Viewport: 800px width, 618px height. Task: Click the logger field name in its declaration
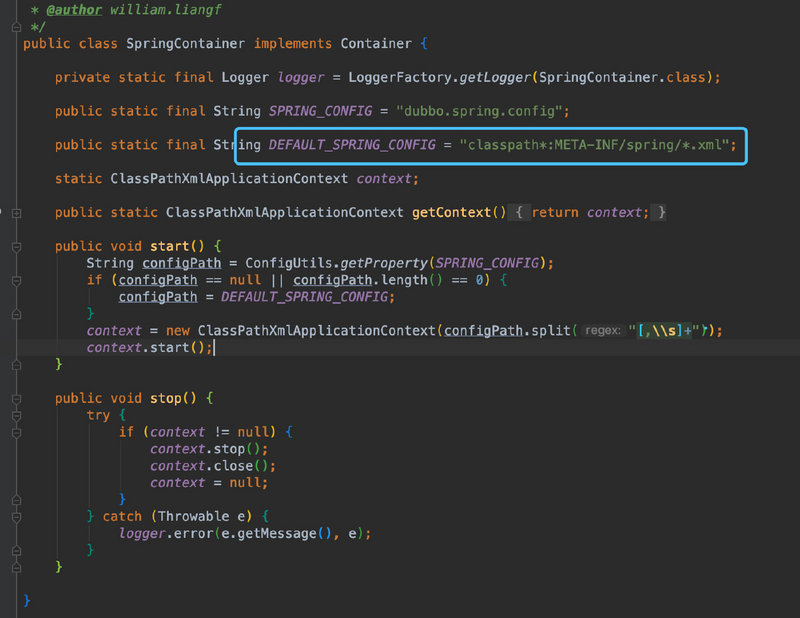pyautogui.click(x=301, y=77)
